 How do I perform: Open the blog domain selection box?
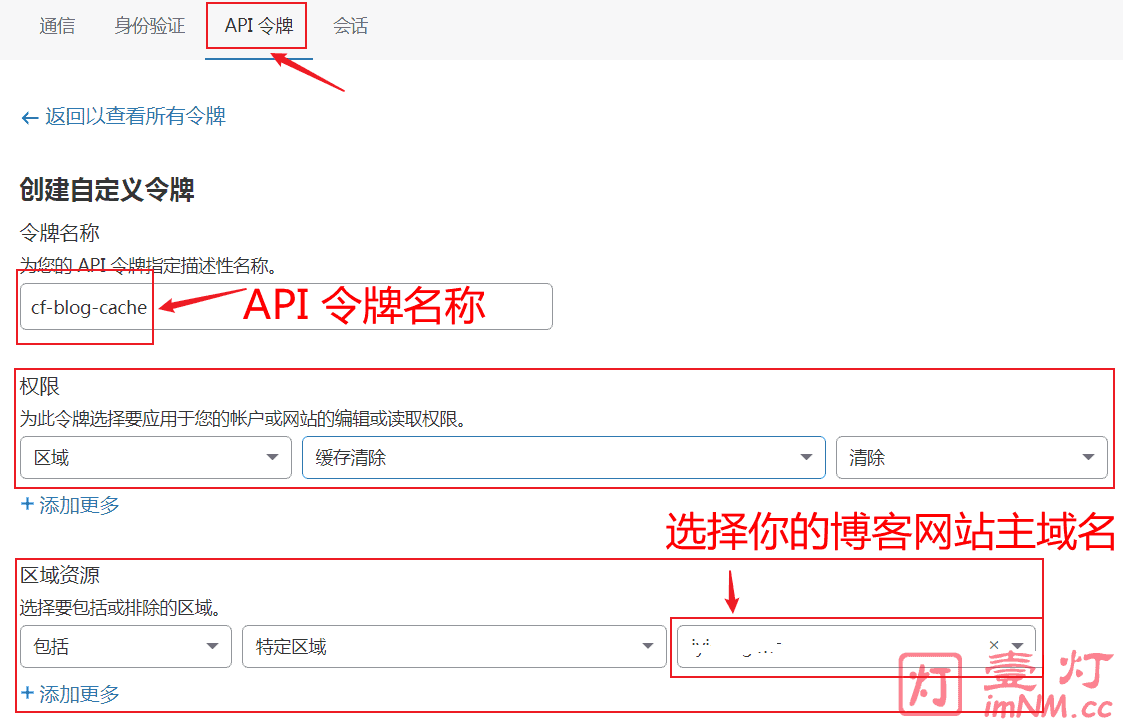coord(830,646)
